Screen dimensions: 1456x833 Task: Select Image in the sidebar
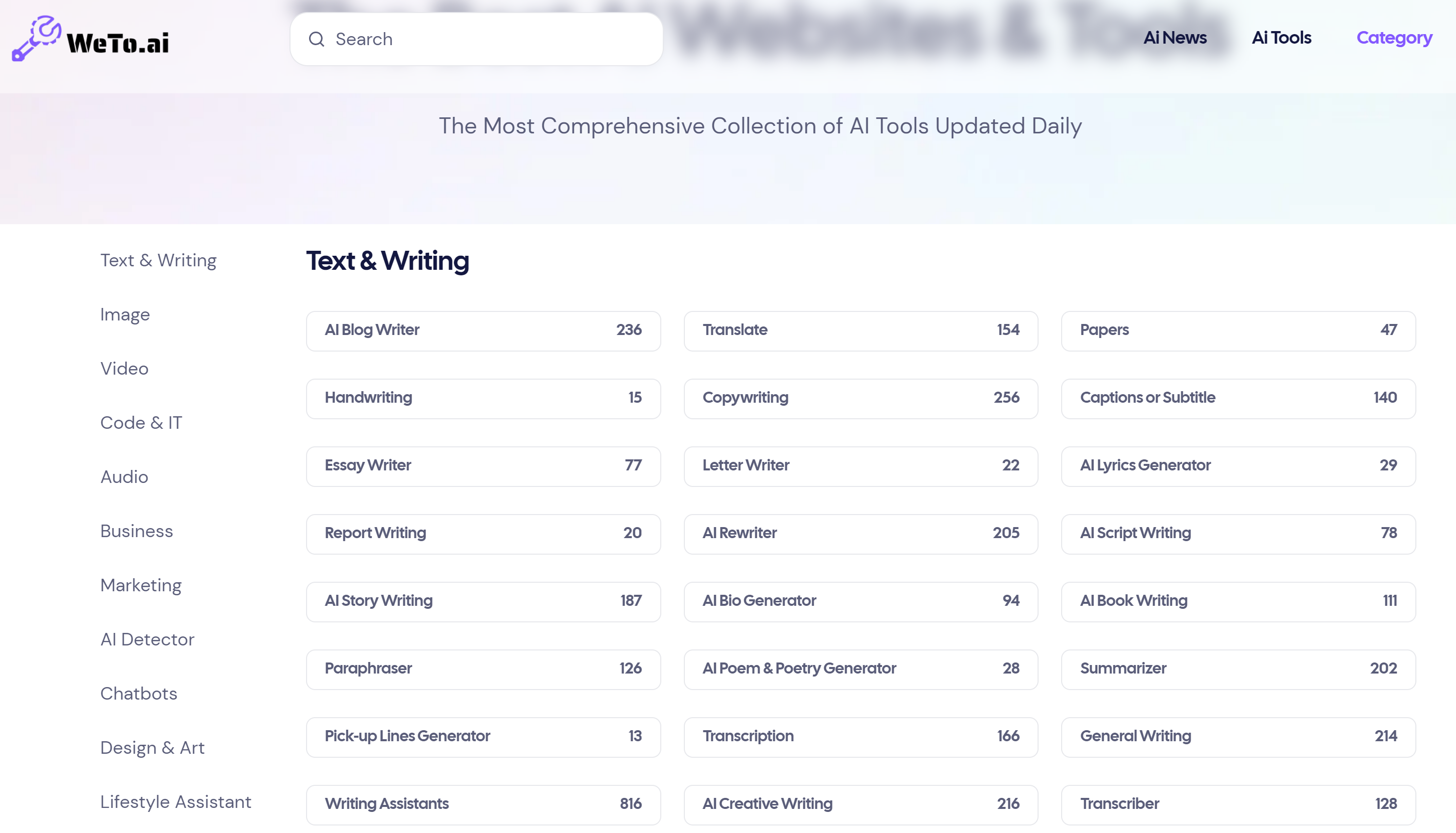[125, 314]
